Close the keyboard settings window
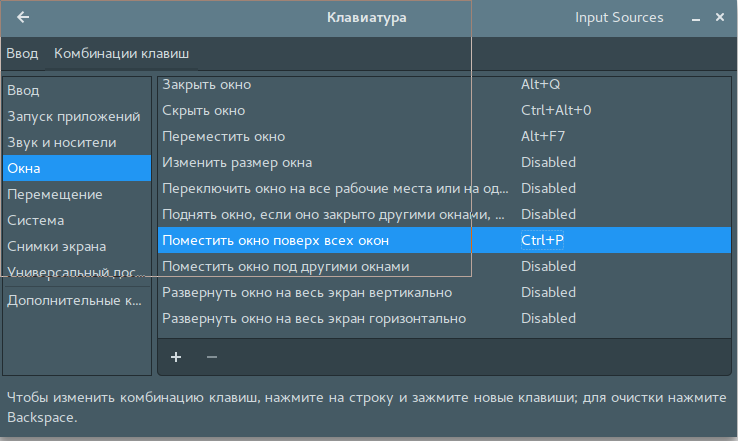This screenshot has height=441, width=738. coord(720,17)
